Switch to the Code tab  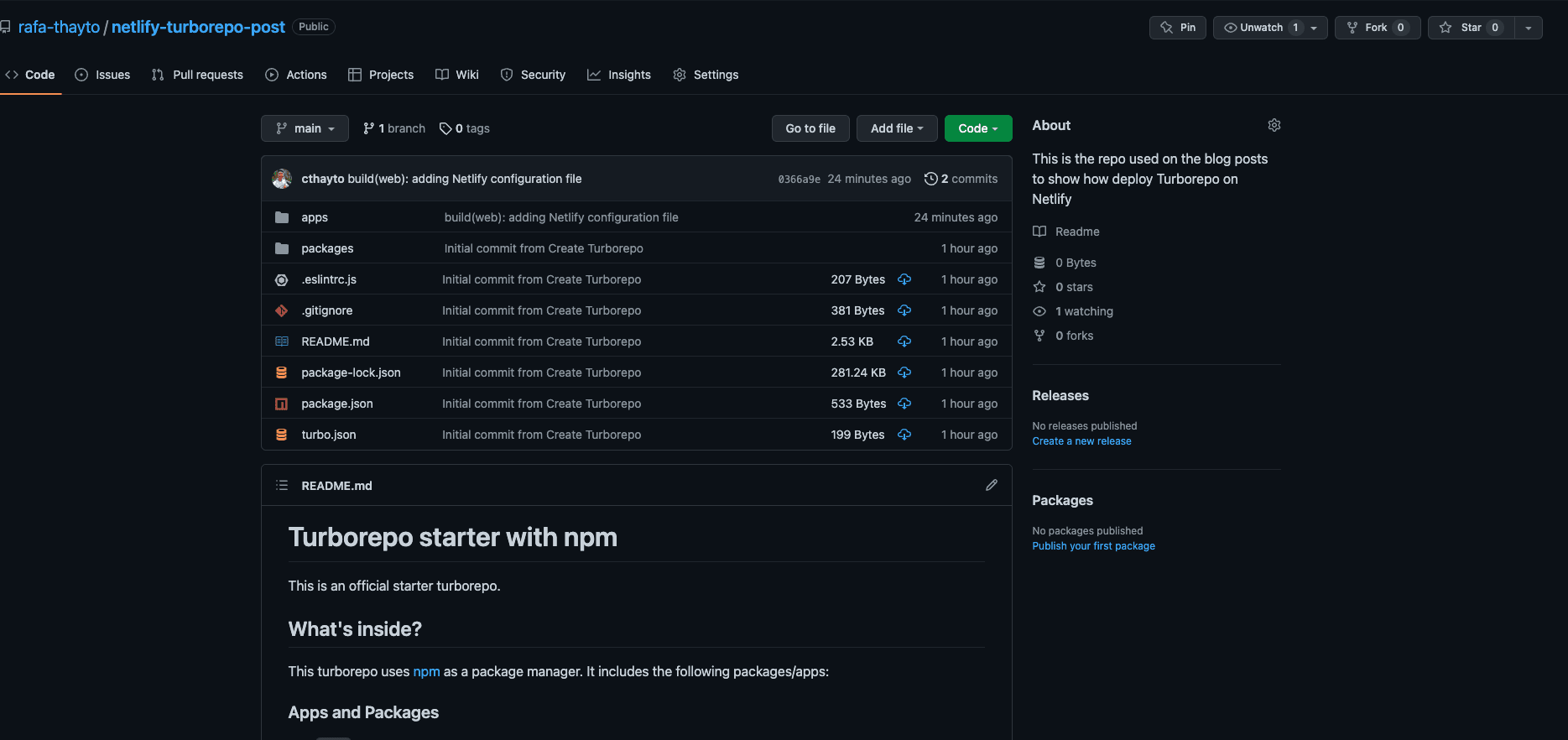(x=30, y=75)
